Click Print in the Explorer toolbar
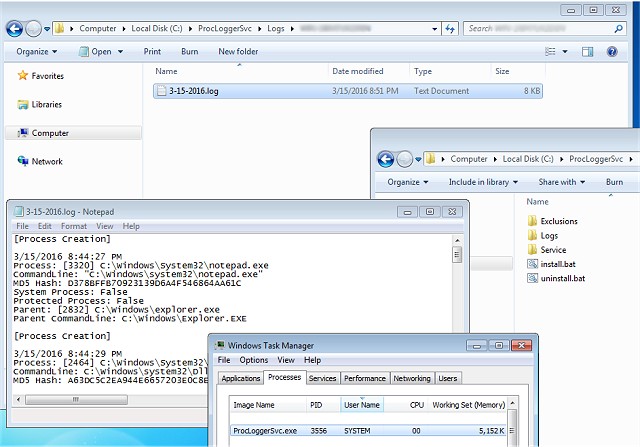This screenshot has width=640, height=447. (x=152, y=51)
